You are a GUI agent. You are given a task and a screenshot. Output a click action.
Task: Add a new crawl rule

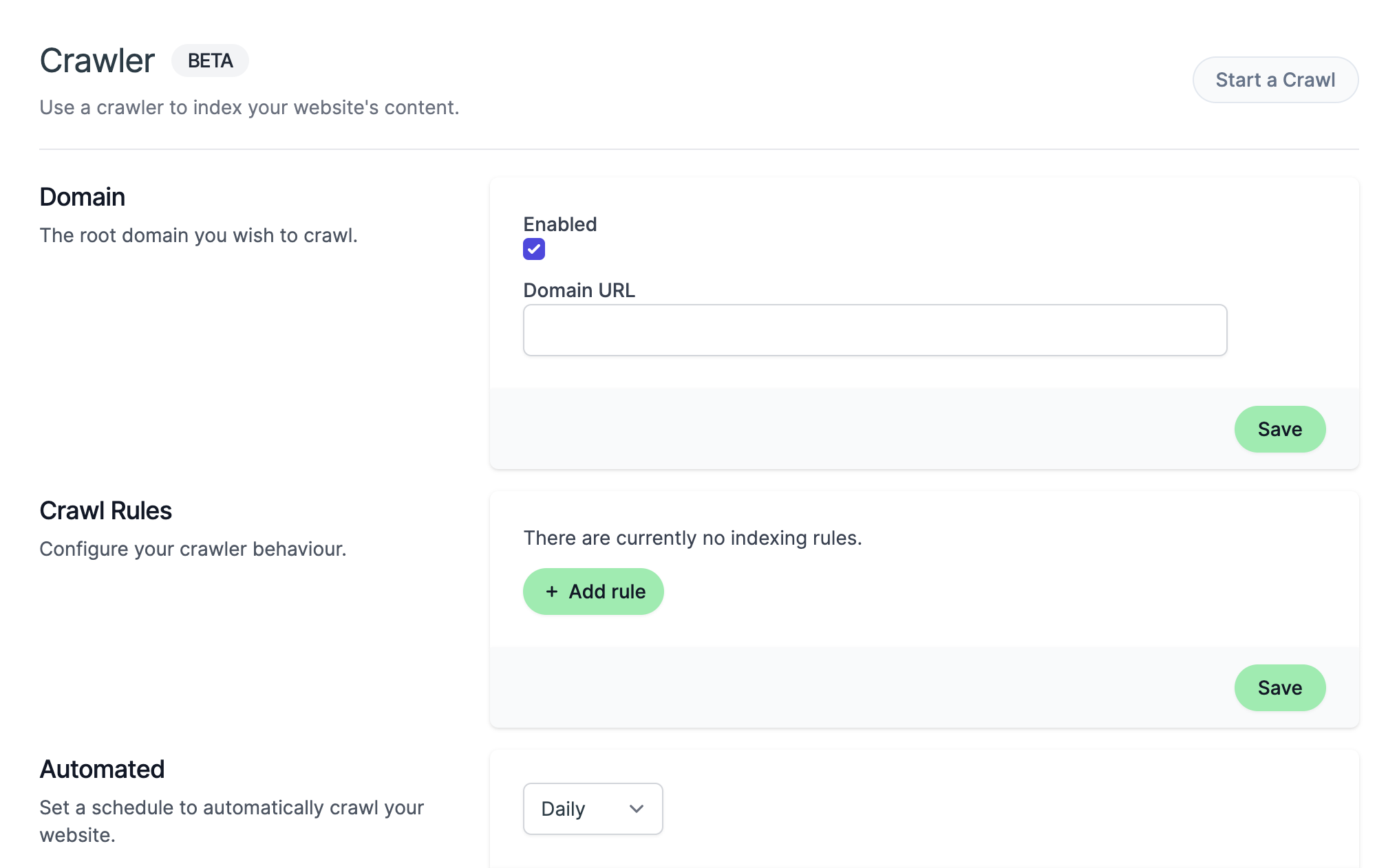tap(593, 592)
